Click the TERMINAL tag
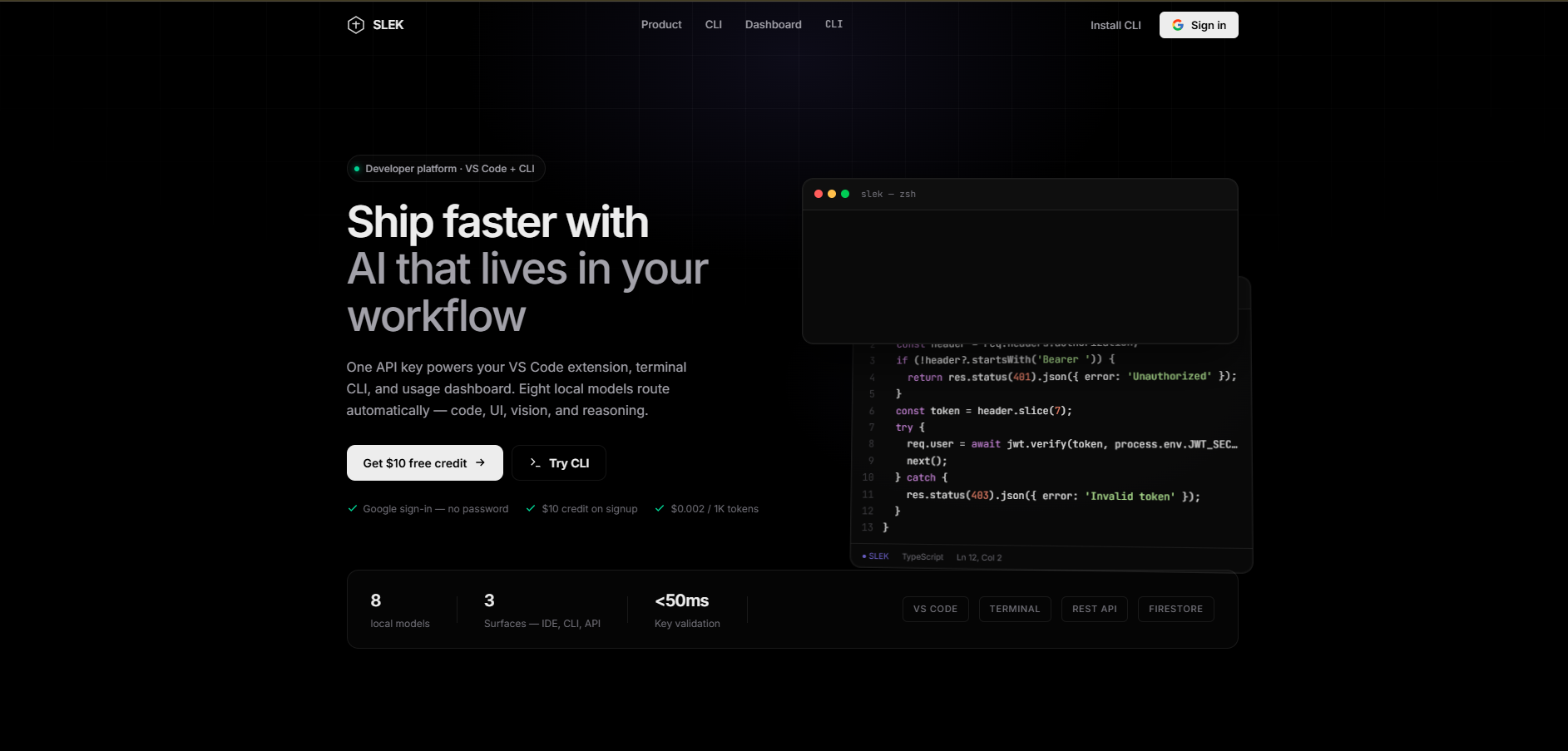The image size is (1568, 751). point(1015,609)
